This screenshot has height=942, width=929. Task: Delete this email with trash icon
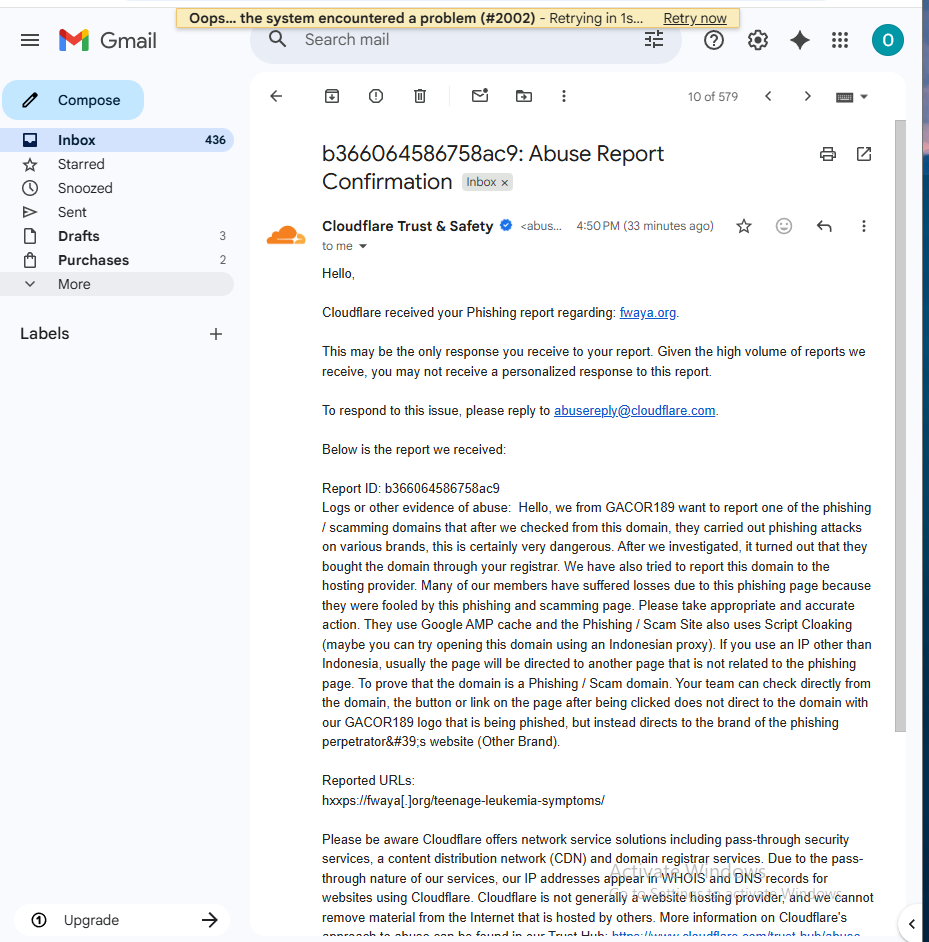pos(420,96)
